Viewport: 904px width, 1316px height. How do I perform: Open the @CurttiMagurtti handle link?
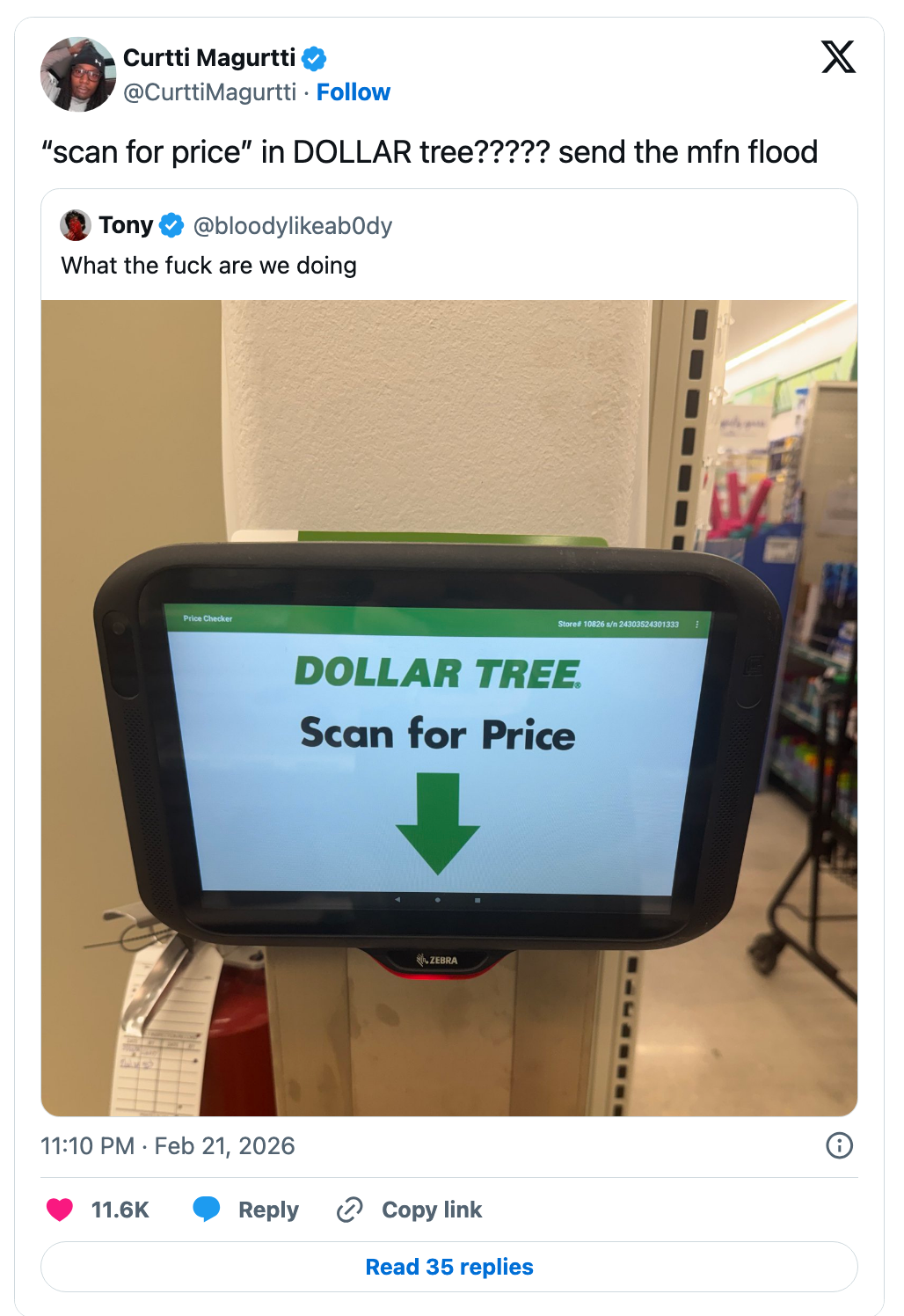click(x=210, y=92)
